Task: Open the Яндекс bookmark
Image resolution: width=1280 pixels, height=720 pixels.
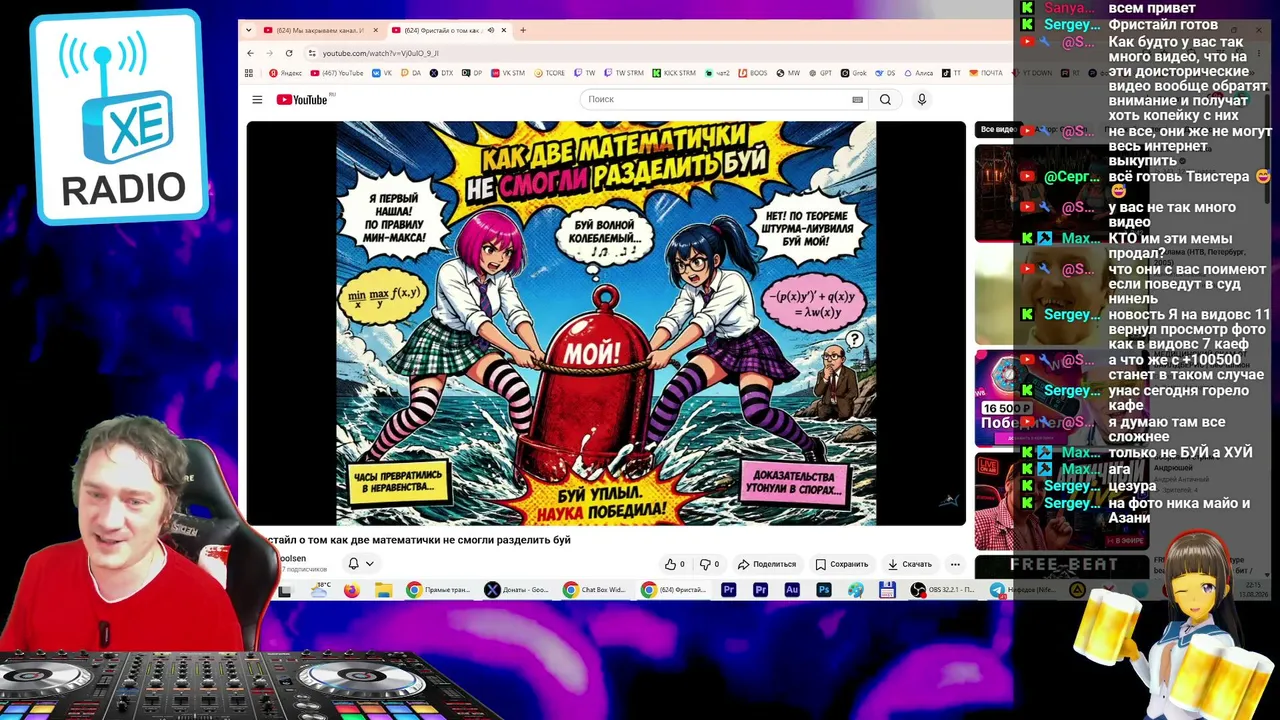Action: (286, 73)
